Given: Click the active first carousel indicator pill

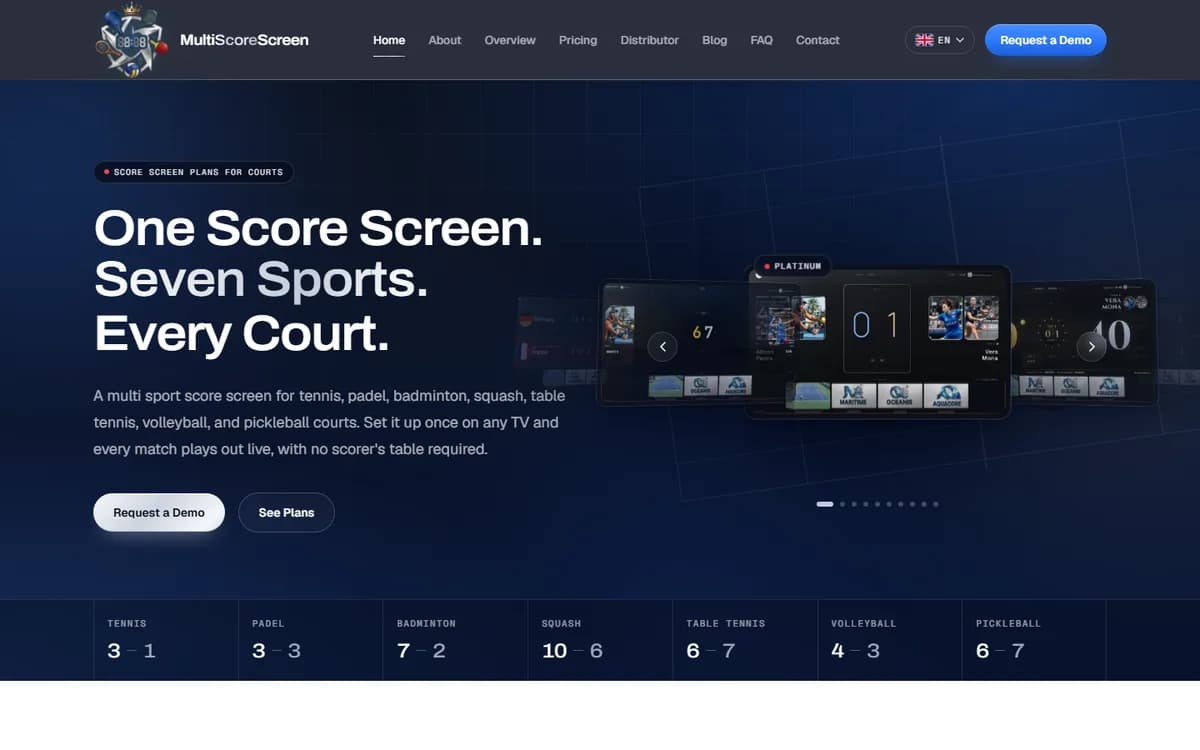Looking at the screenshot, I should [825, 504].
